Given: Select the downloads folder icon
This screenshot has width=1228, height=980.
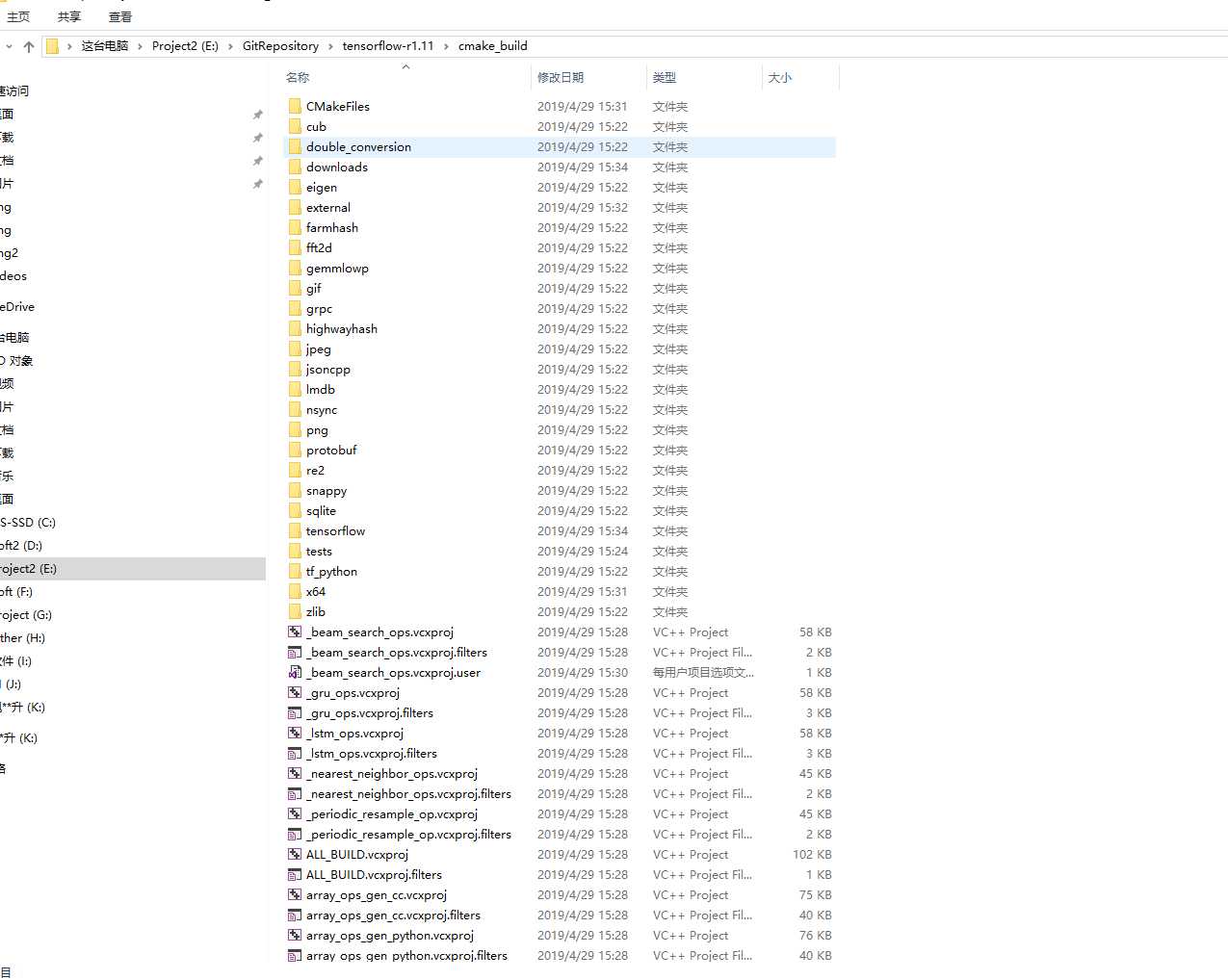Looking at the screenshot, I should (x=295, y=167).
